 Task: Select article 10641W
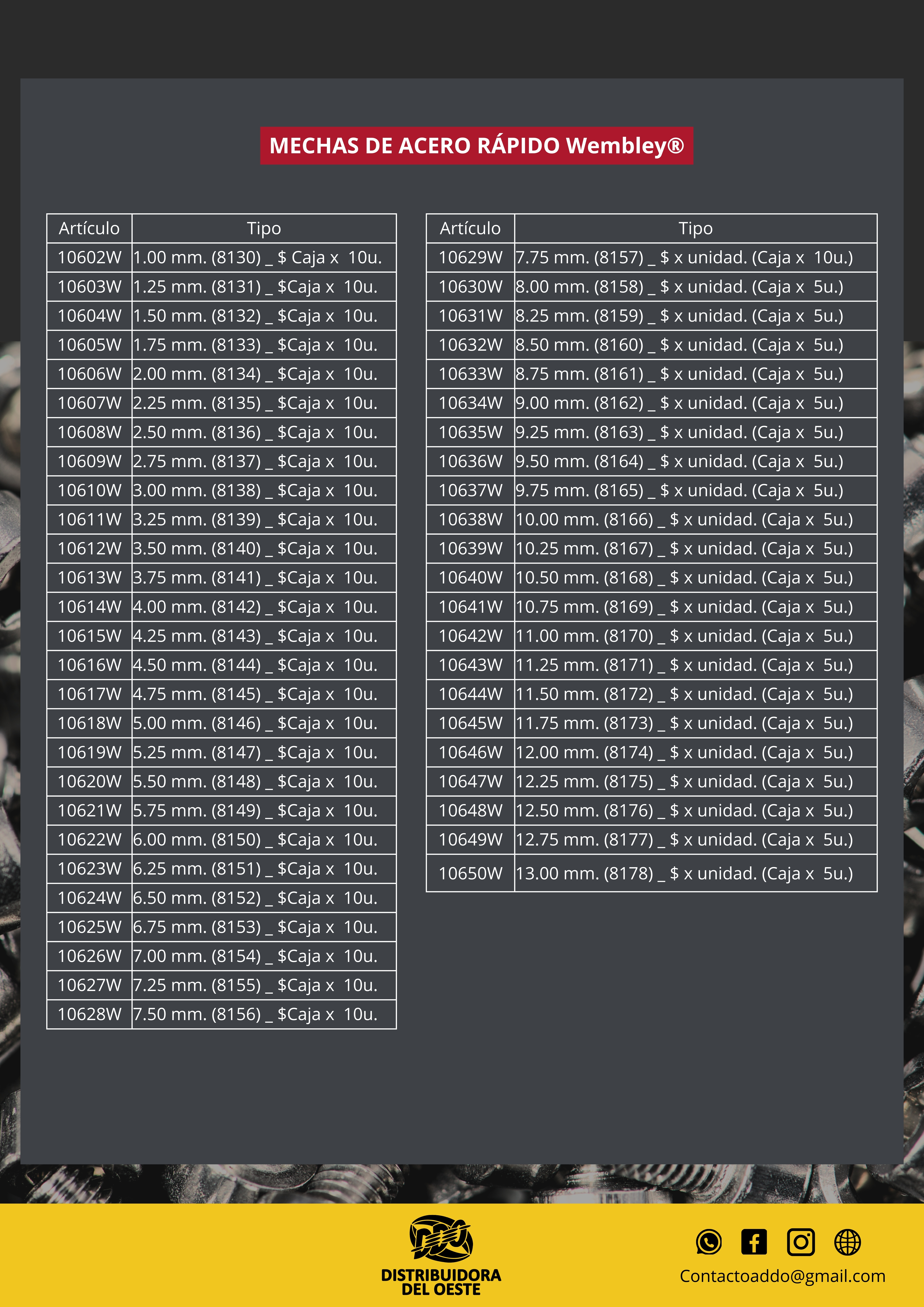pos(470,607)
